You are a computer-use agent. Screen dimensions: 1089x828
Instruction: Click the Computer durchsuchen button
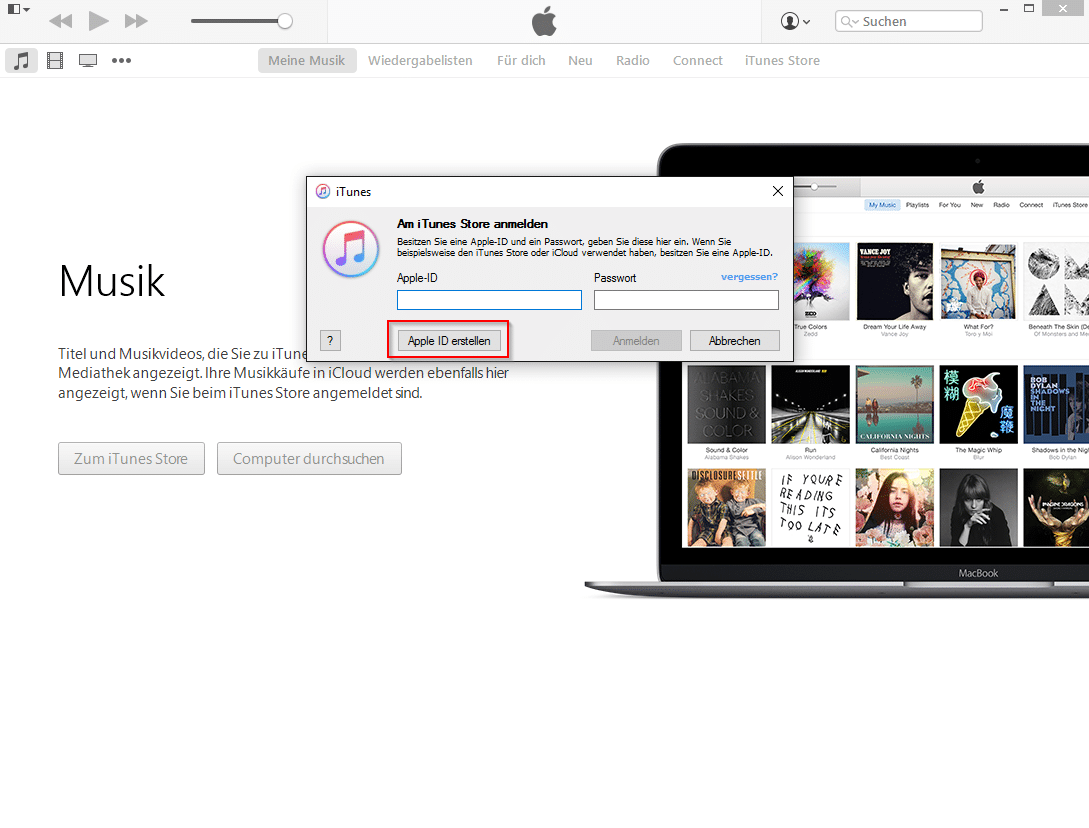coord(309,458)
